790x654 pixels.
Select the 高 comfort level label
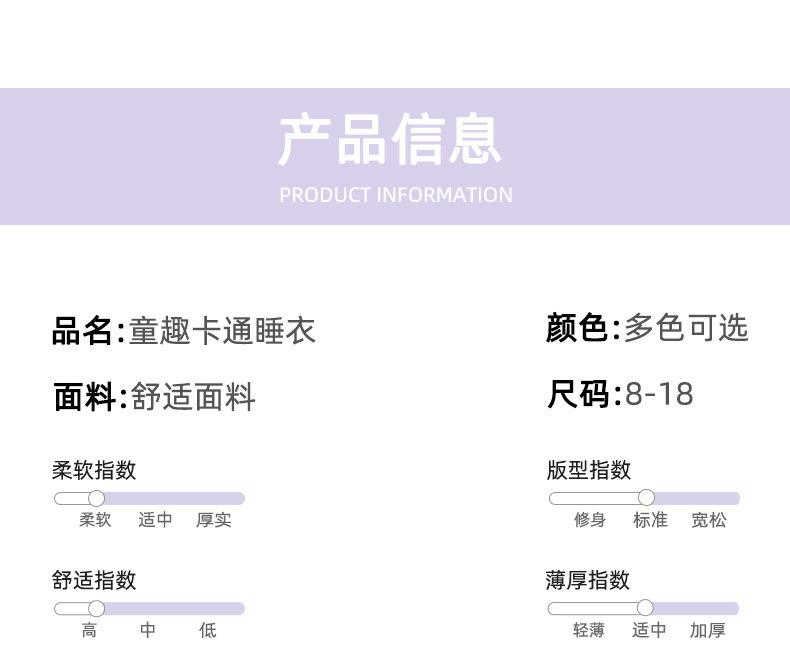[89, 630]
